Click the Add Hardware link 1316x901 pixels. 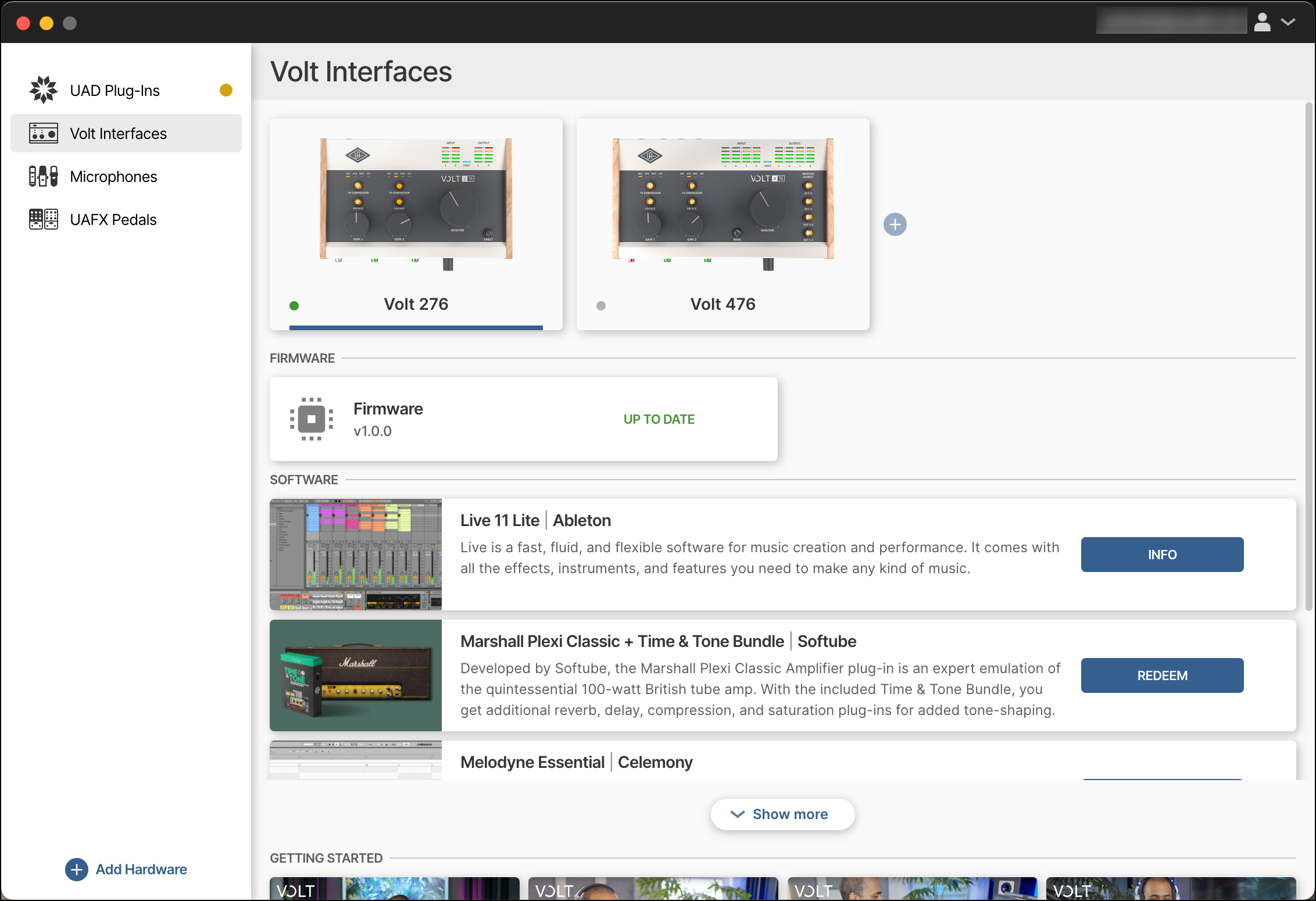pos(141,869)
